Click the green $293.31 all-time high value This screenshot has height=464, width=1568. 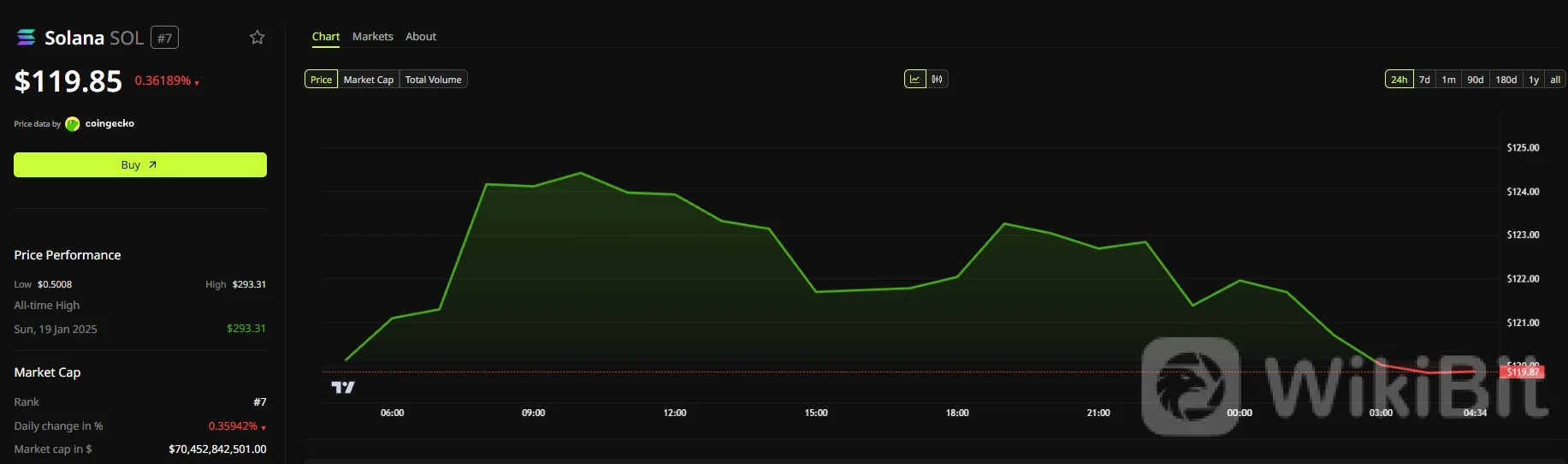[x=246, y=328]
